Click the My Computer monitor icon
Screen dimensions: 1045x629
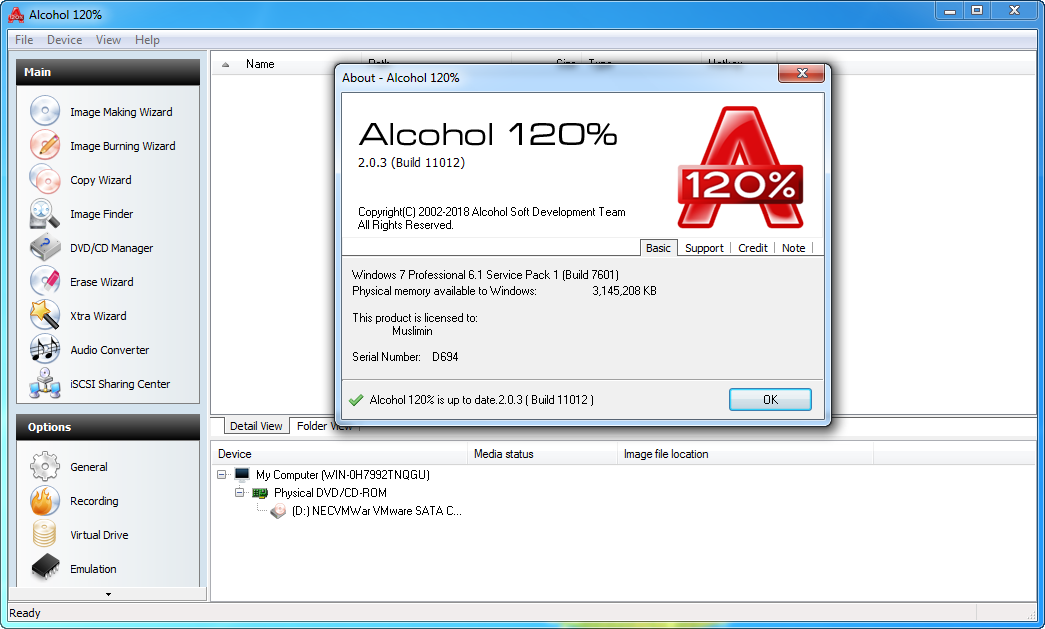click(x=242, y=474)
